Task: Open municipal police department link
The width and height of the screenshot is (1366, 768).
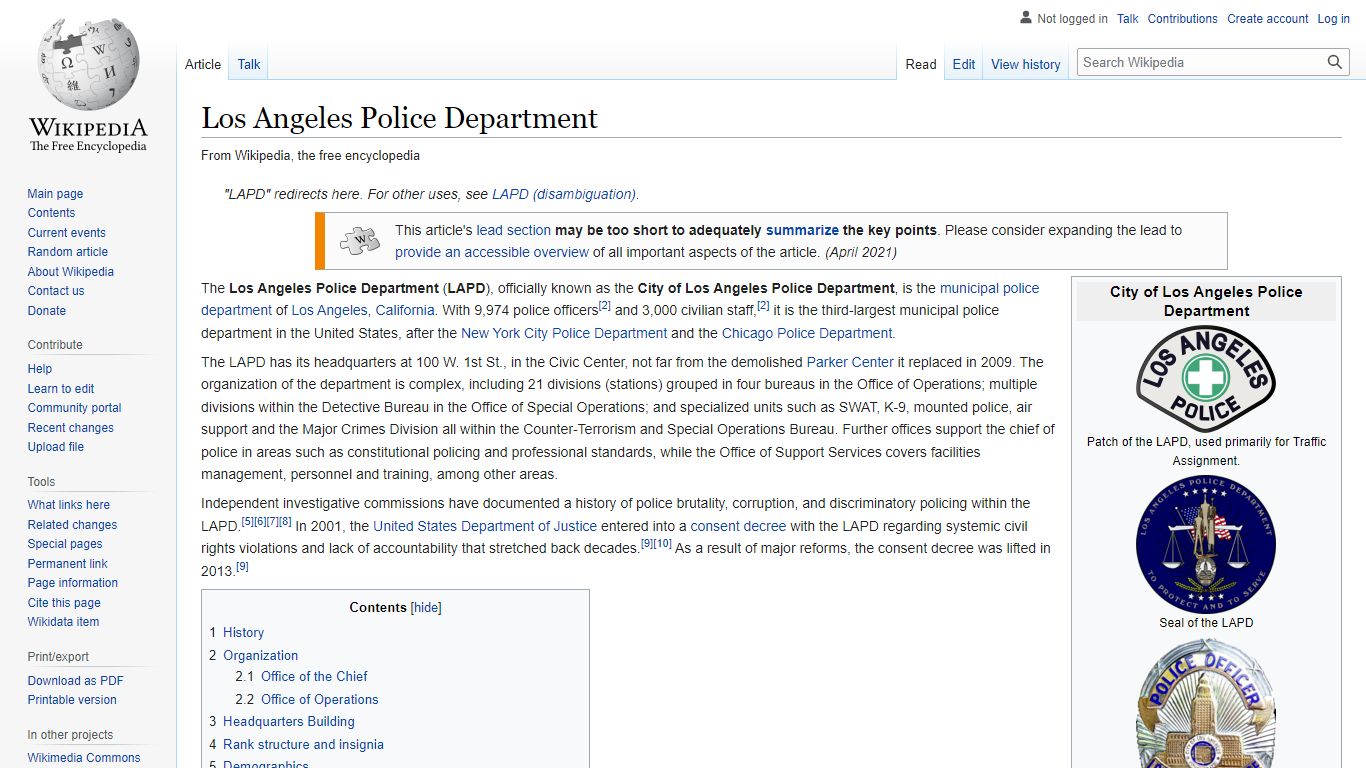Action: click(x=620, y=299)
